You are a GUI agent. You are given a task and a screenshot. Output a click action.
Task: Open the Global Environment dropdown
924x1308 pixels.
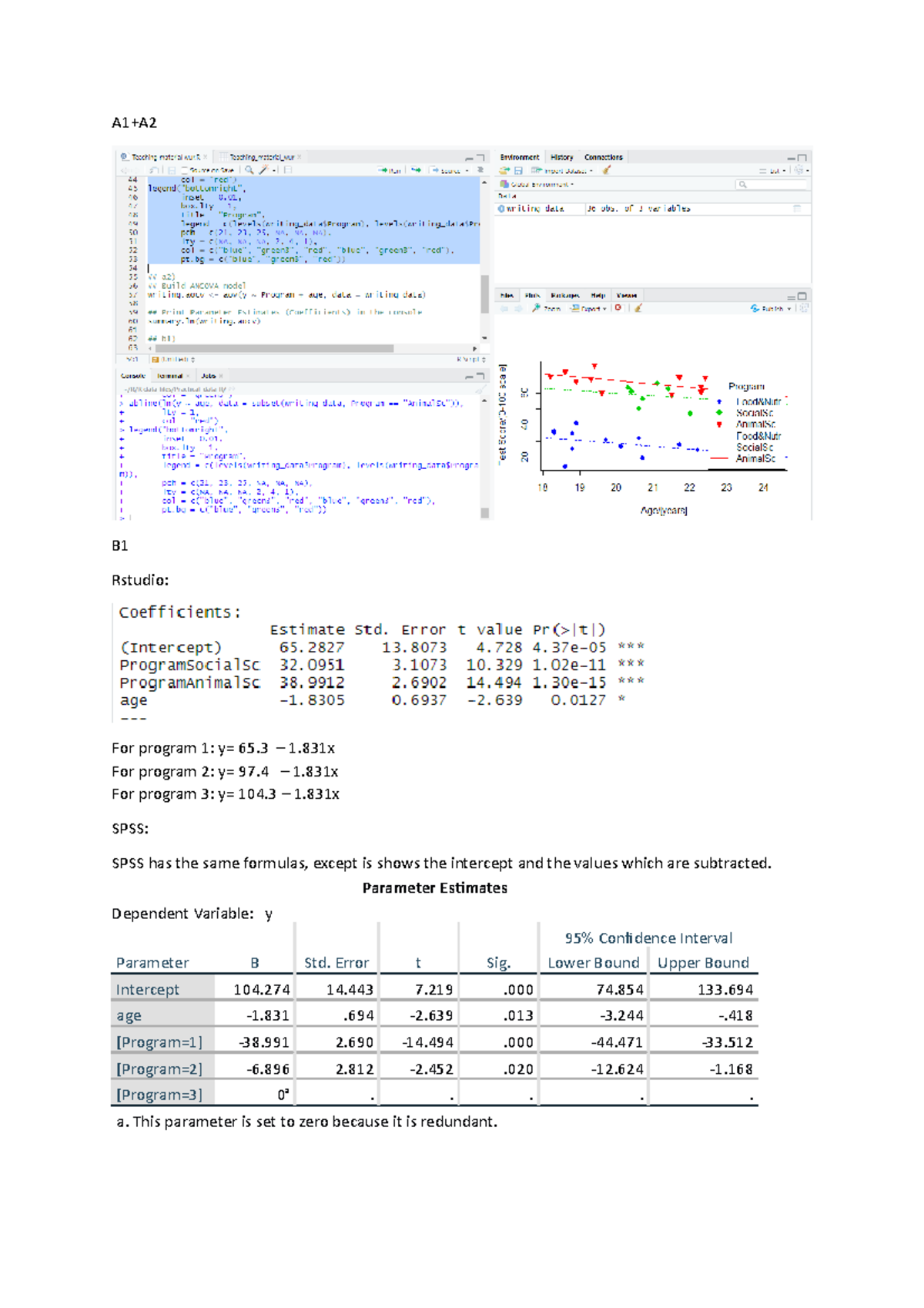537,185
